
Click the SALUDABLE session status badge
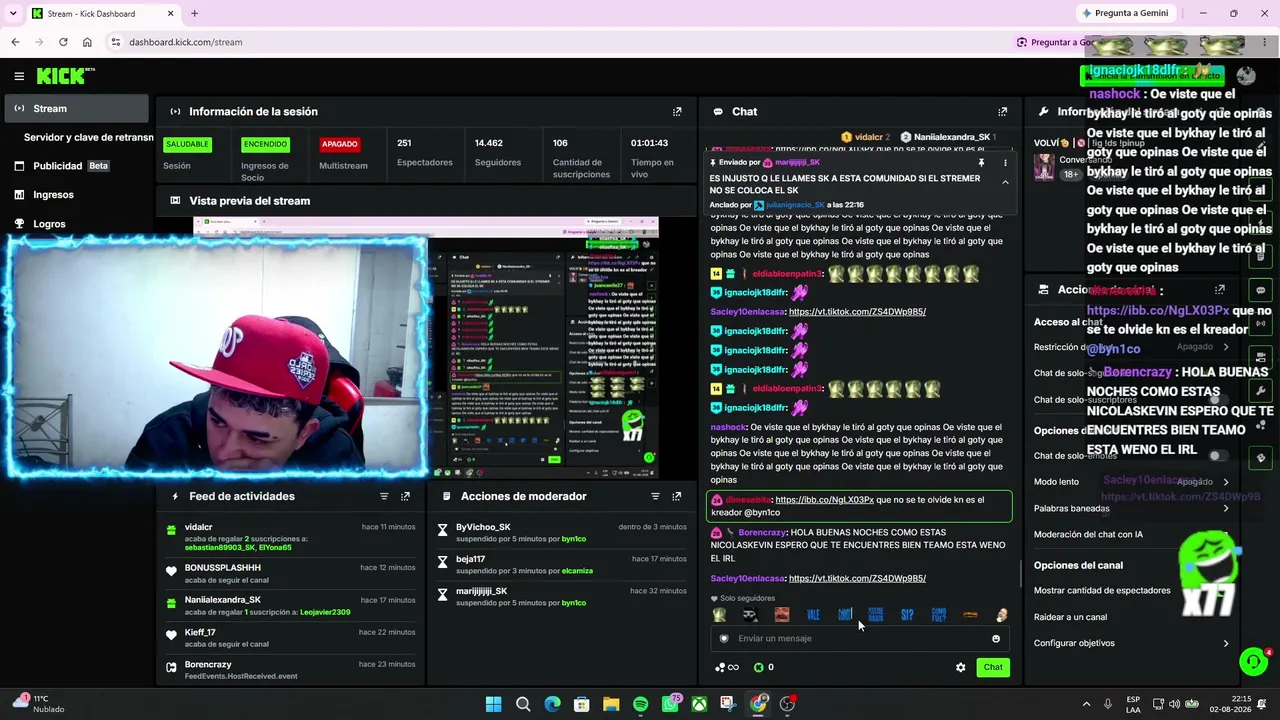[187, 144]
